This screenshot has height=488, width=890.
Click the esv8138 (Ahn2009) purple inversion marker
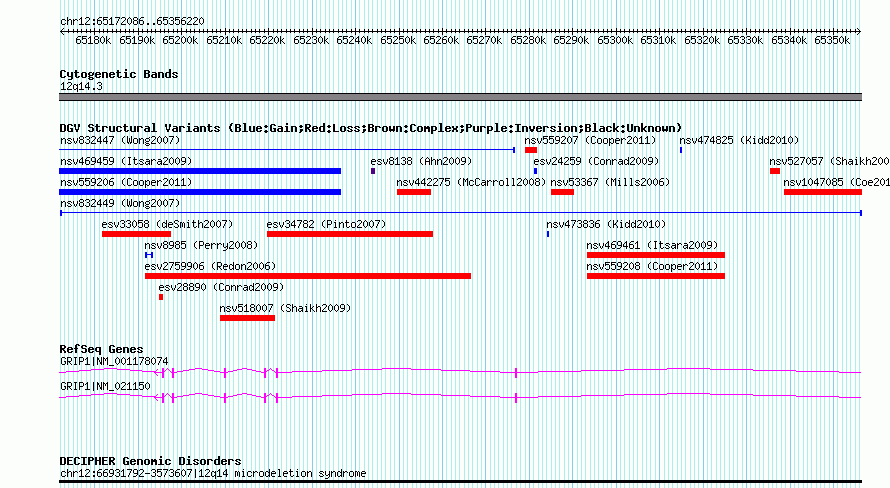pyautogui.click(x=373, y=171)
